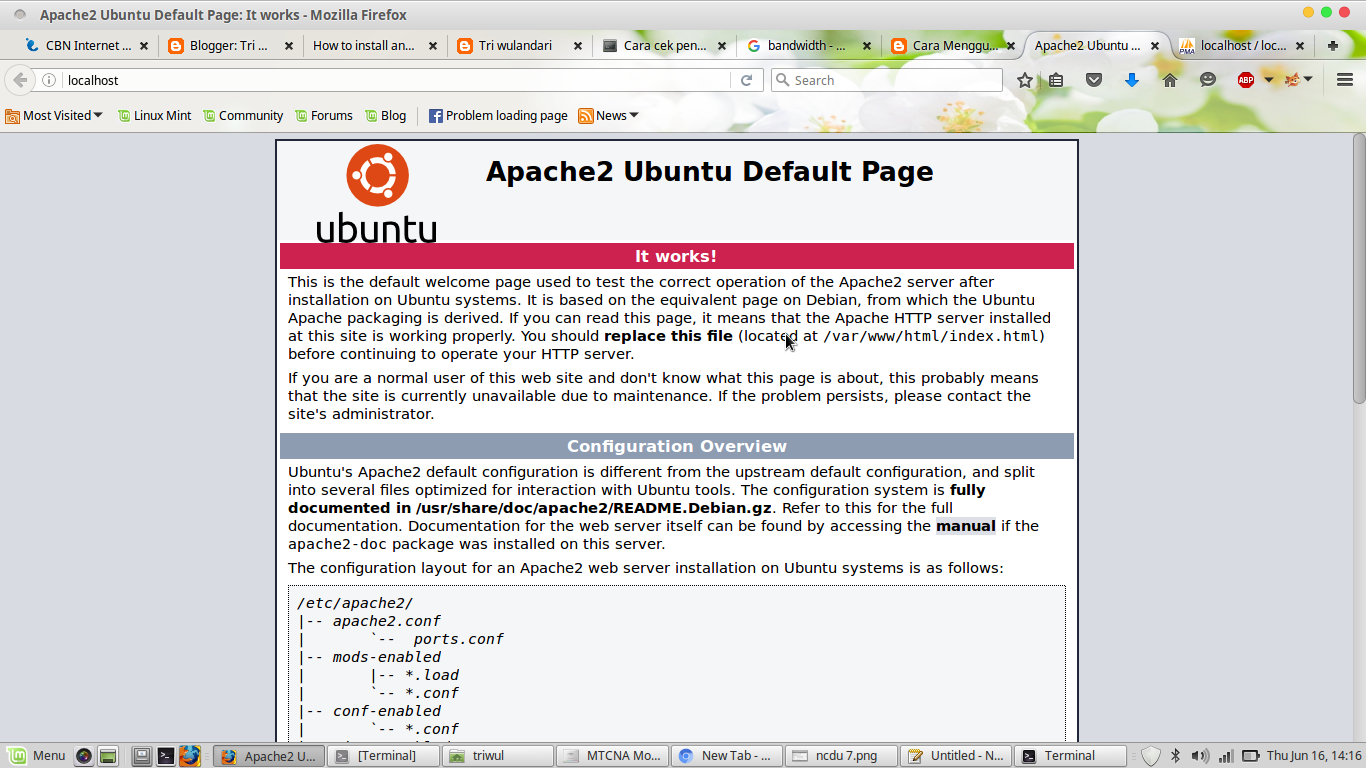Open the Downloads arrow icon

(x=1132, y=80)
